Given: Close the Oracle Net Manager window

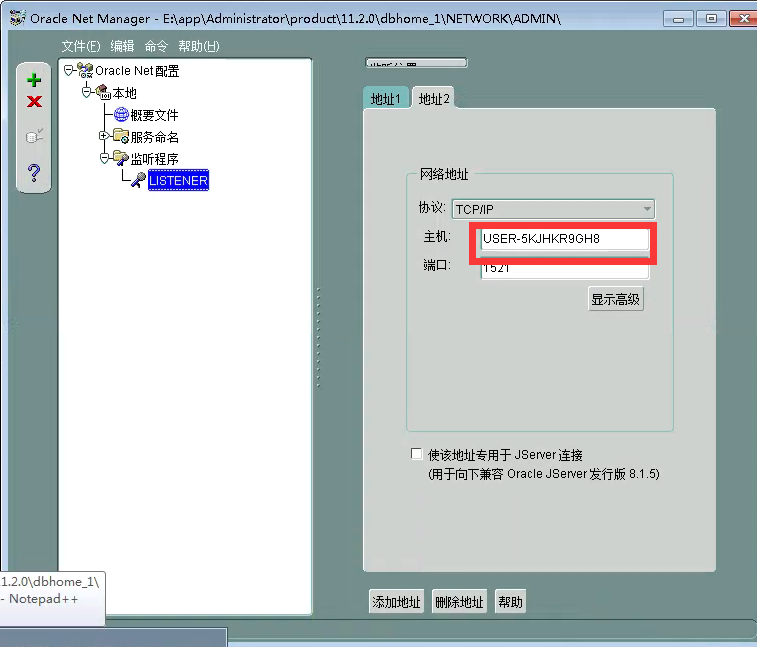Looking at the screenshot, I should 743,19.
